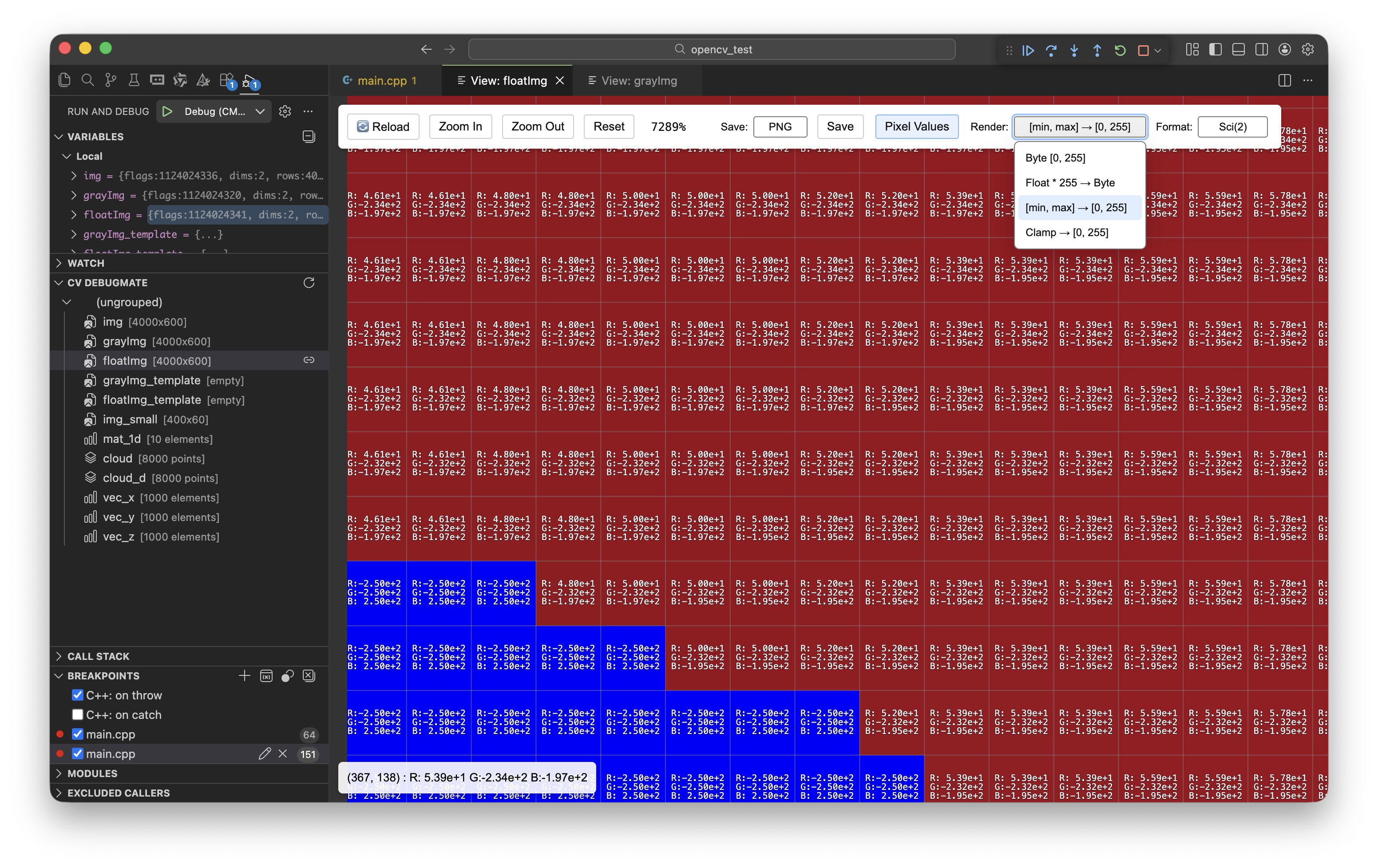Open the Search view in the sidebar
Viewport: 1378px width, 868px height.
[x=87, y=80]
